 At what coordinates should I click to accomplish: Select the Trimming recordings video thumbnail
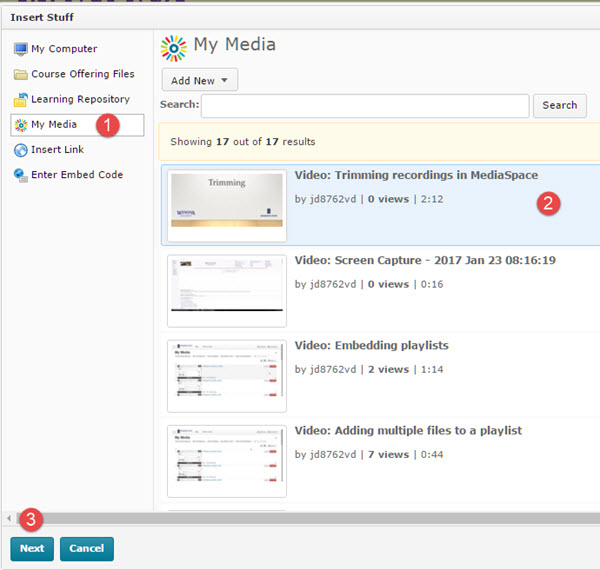228,206
